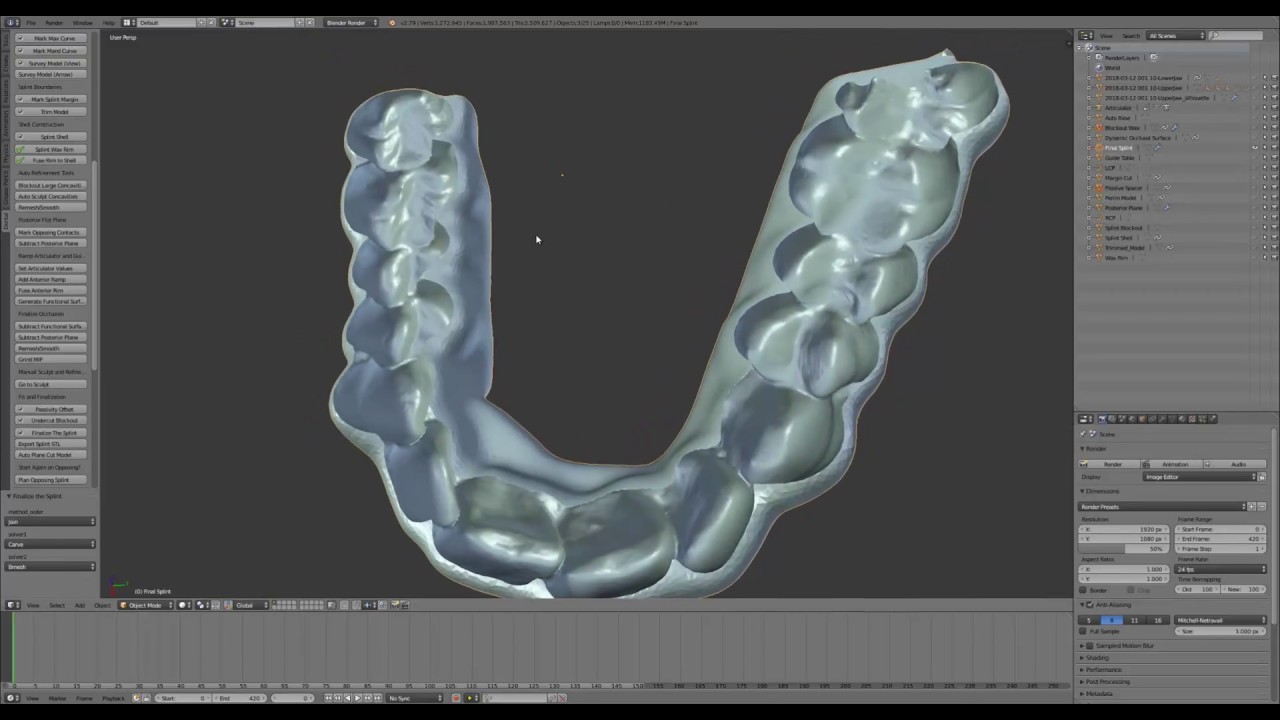Select anti-aliasing sample count 8

coord(1111,620)
